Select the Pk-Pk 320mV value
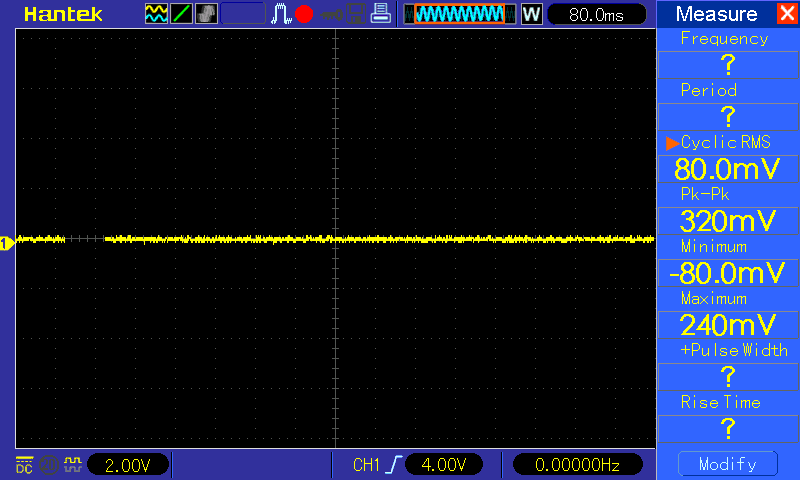This screenshot has width=800, height=480. 728,221
